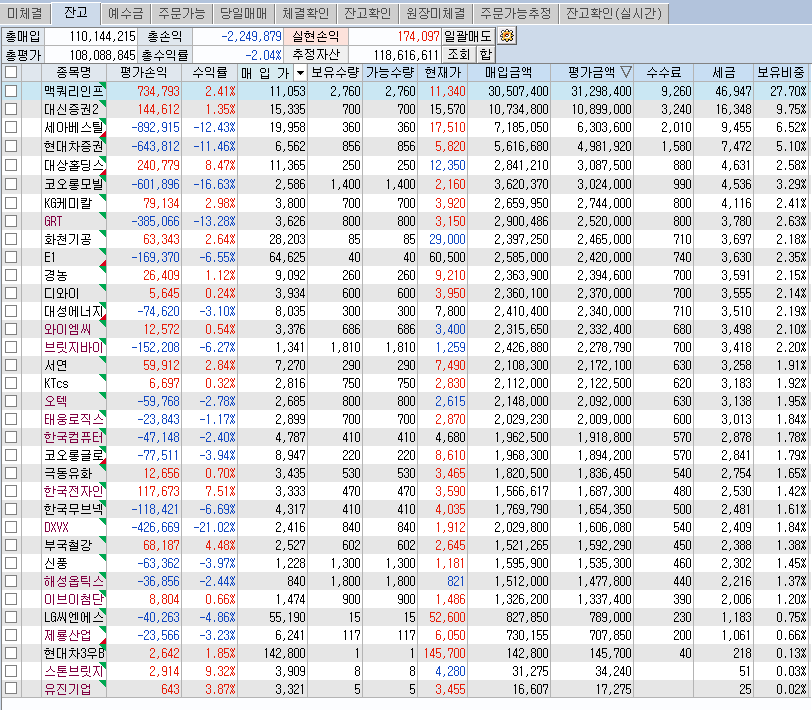Open the 체결확인 tab

click(306, 13)
